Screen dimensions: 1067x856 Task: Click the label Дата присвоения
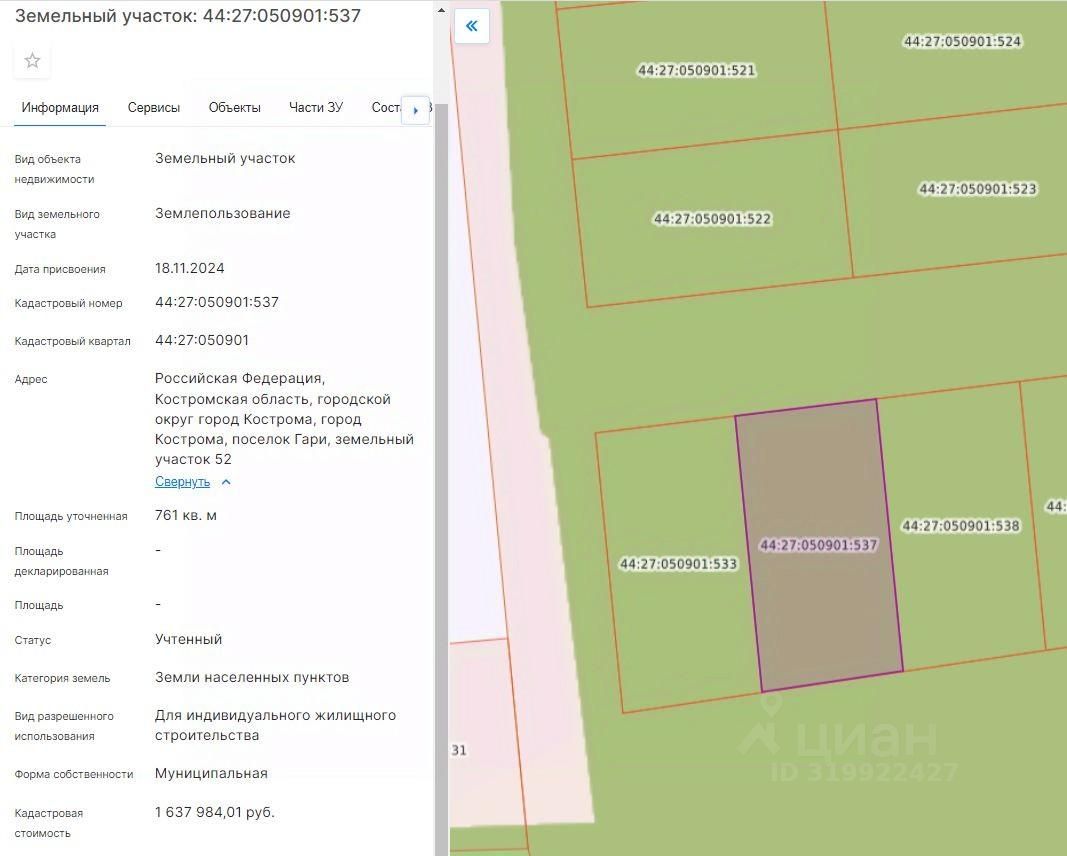tap(60, 269)
